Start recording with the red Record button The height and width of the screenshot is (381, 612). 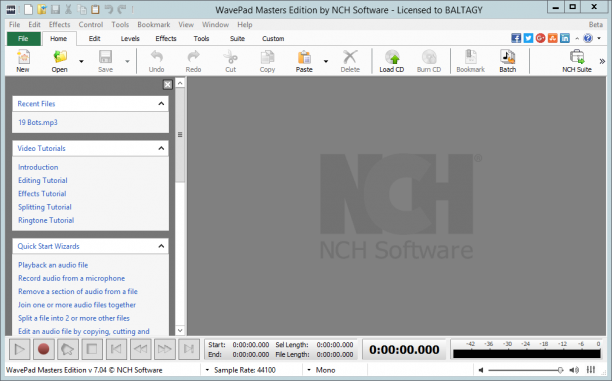43,349
